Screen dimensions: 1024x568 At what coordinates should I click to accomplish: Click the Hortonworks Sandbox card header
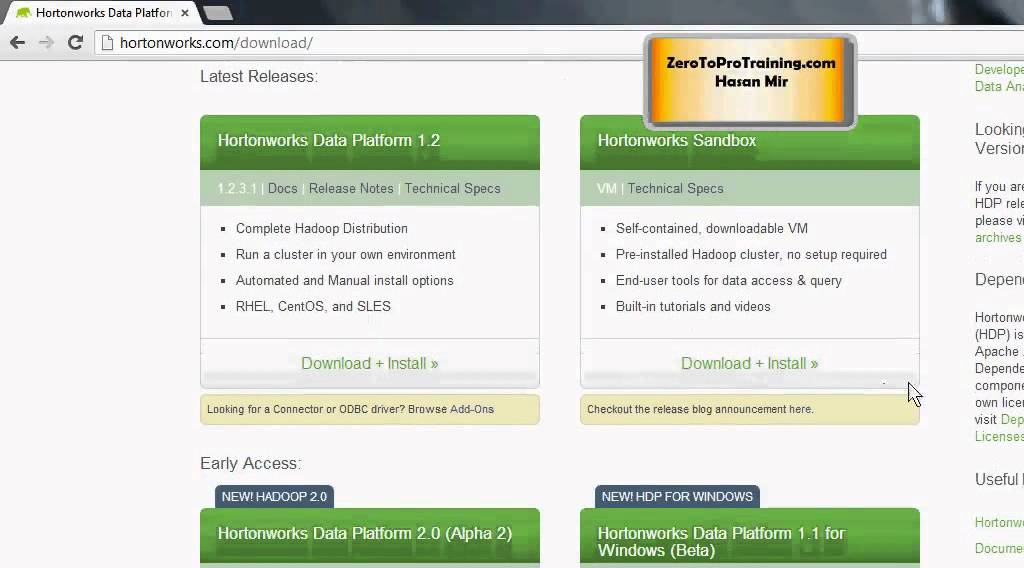pos(750,142)
